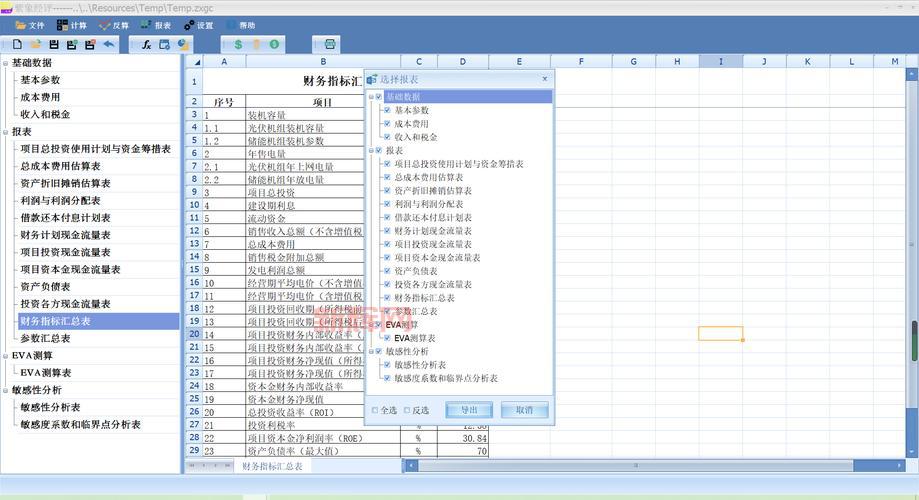Click the vertical scrollbar down arrow
The height and width of the screenshot is (500, 919).
(x=911, y=452)
